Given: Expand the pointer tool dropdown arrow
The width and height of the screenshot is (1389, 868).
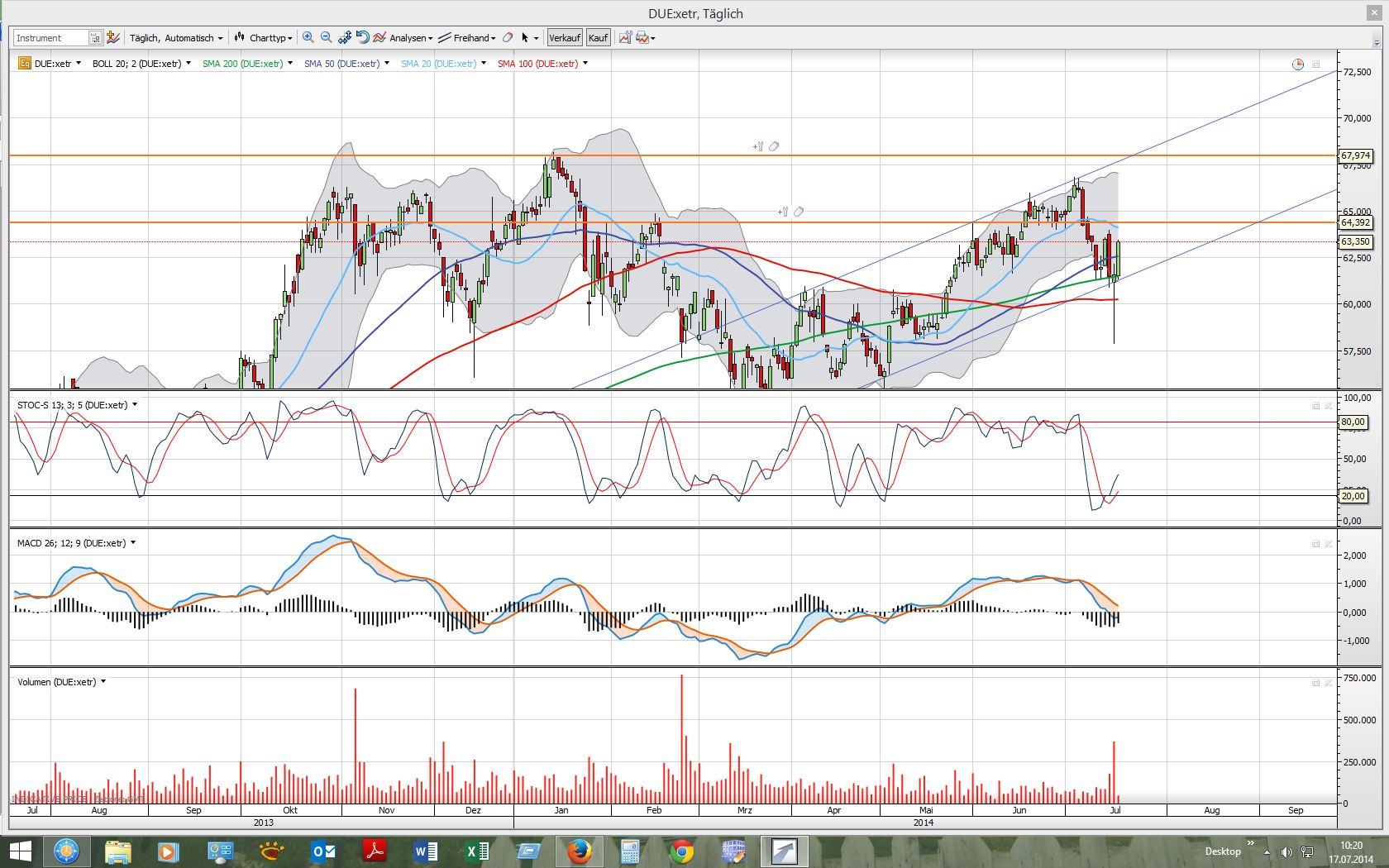Looking at the screenshot, I should pos(536,39).
